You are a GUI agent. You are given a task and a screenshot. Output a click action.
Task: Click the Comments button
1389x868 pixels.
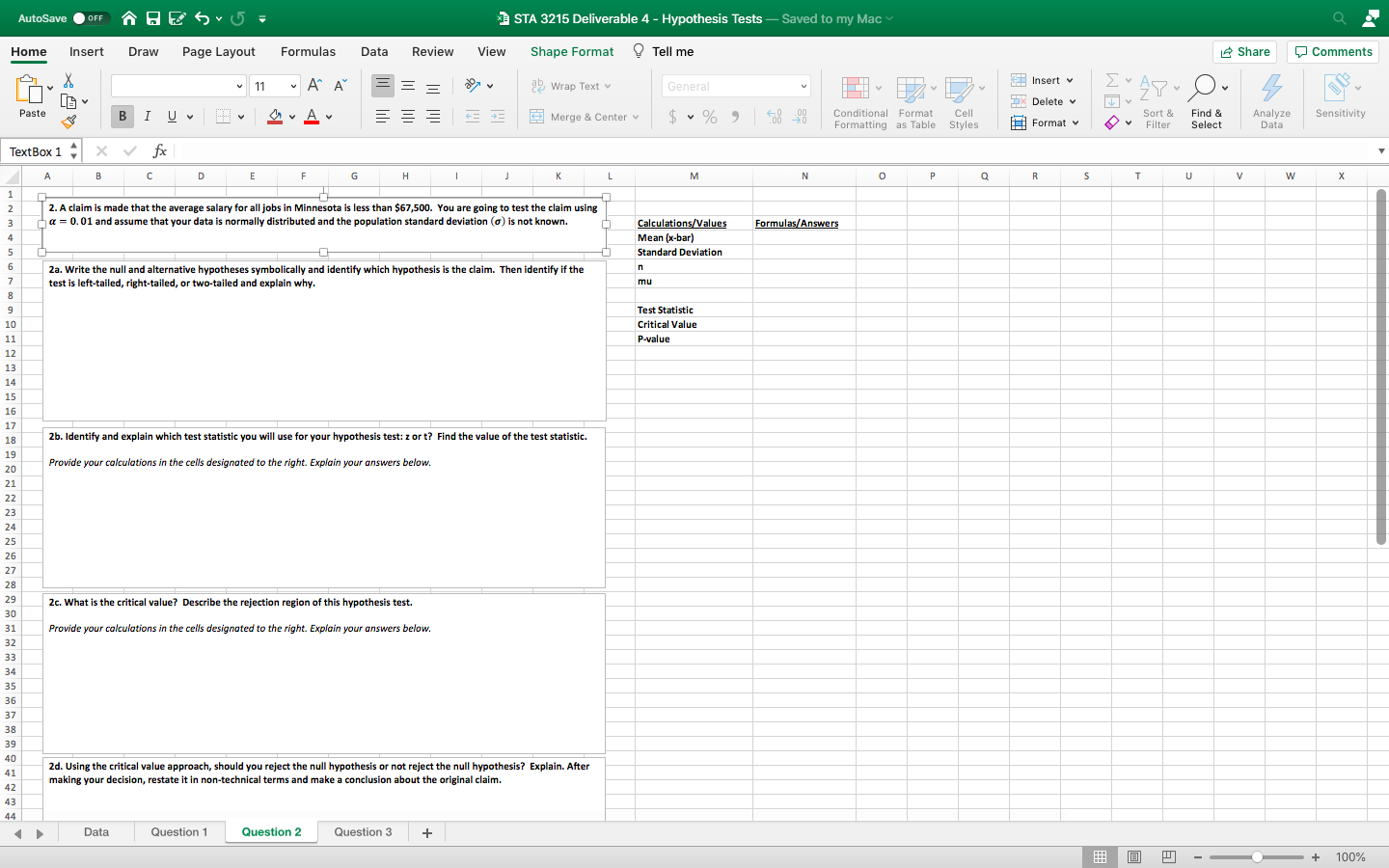pyautogui.click(x=1333, y=52)
